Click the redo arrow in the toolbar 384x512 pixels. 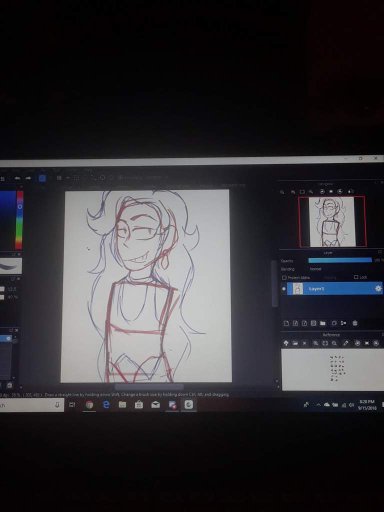pos(28,179)
